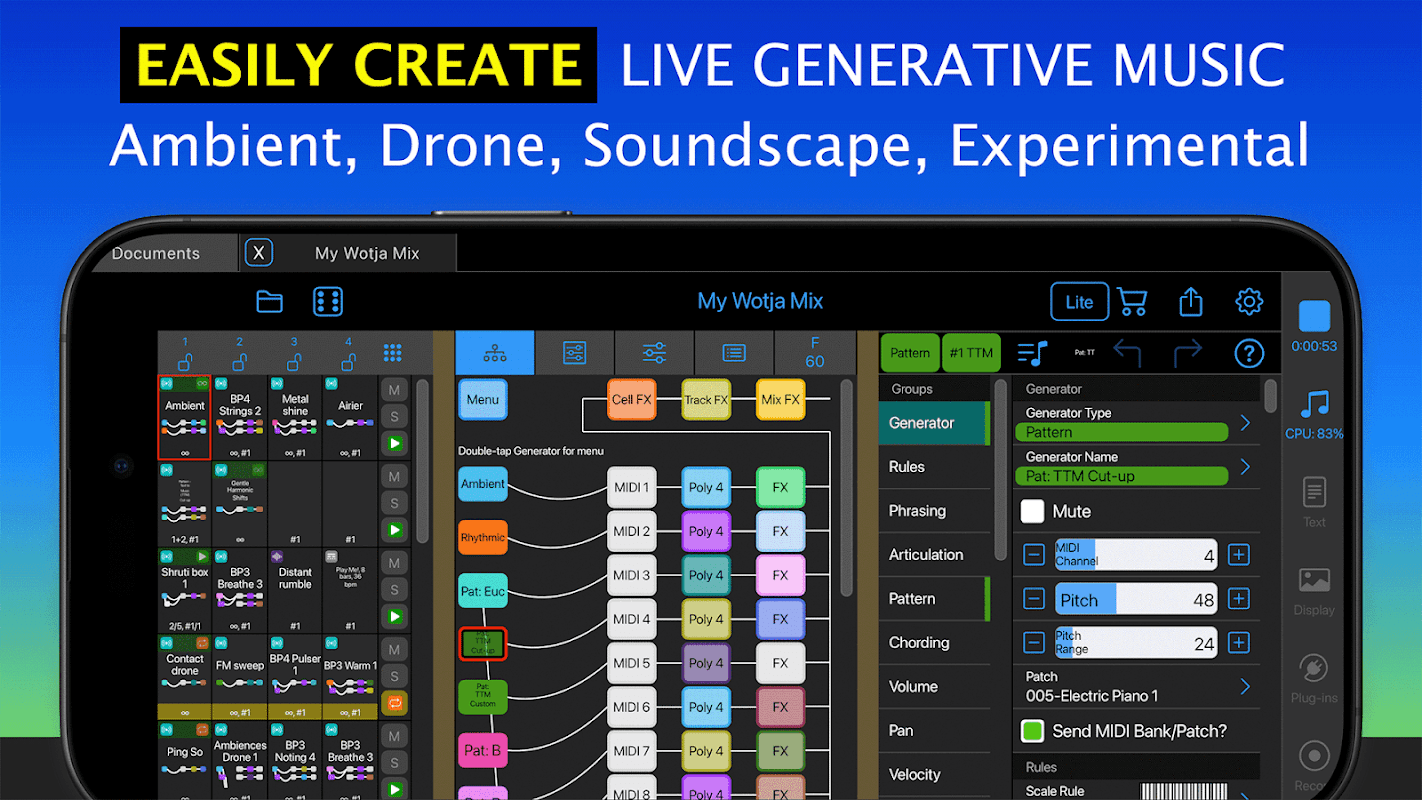The height and width of the screenshot is (800, 1422).
Task: Click the green #1 TTM button
Action: coord(971,353)
